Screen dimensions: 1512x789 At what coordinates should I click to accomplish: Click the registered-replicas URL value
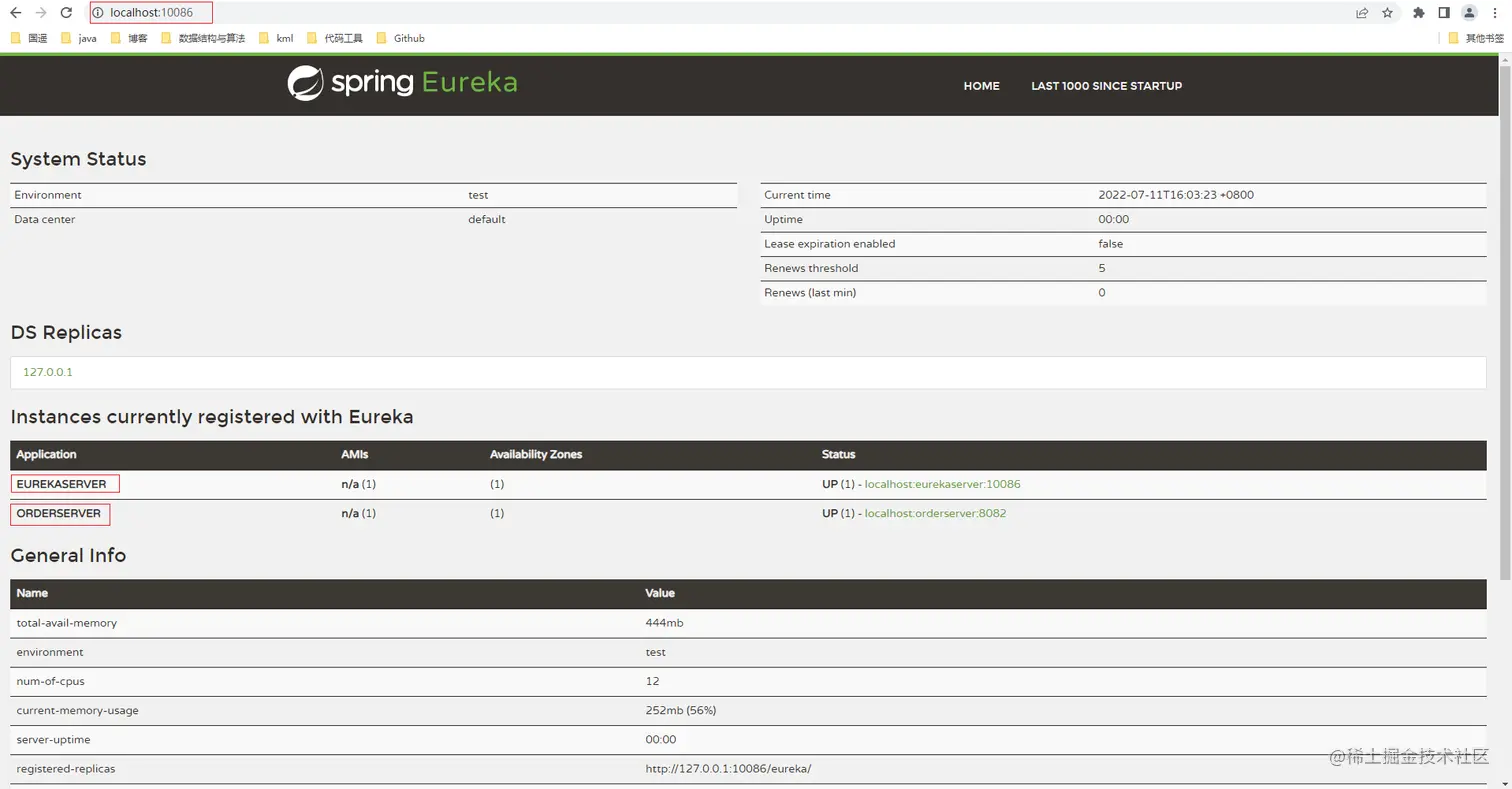[728, 768]
